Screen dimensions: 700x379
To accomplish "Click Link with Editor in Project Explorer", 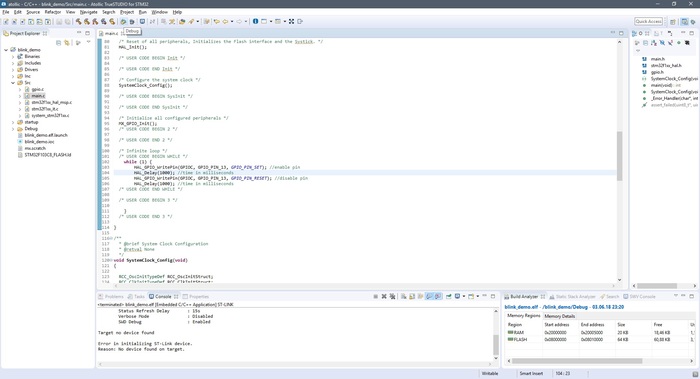I will [67, 43].
